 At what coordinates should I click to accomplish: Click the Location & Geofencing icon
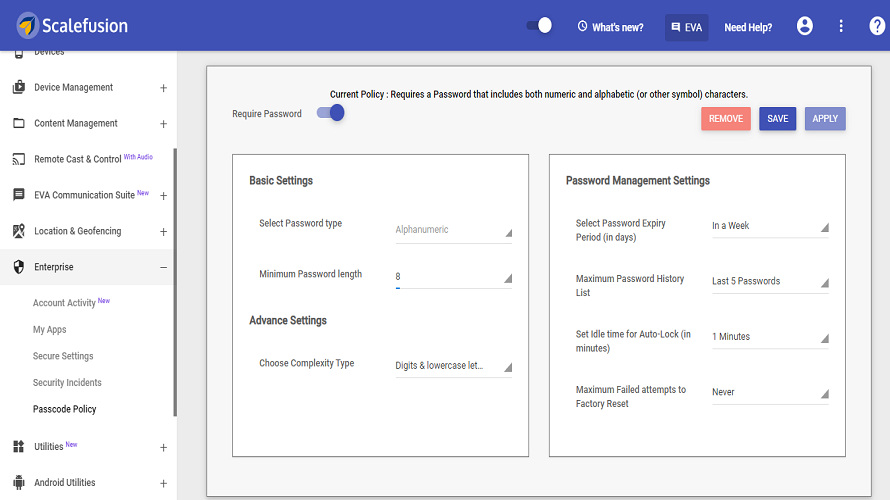coord(18,231)
